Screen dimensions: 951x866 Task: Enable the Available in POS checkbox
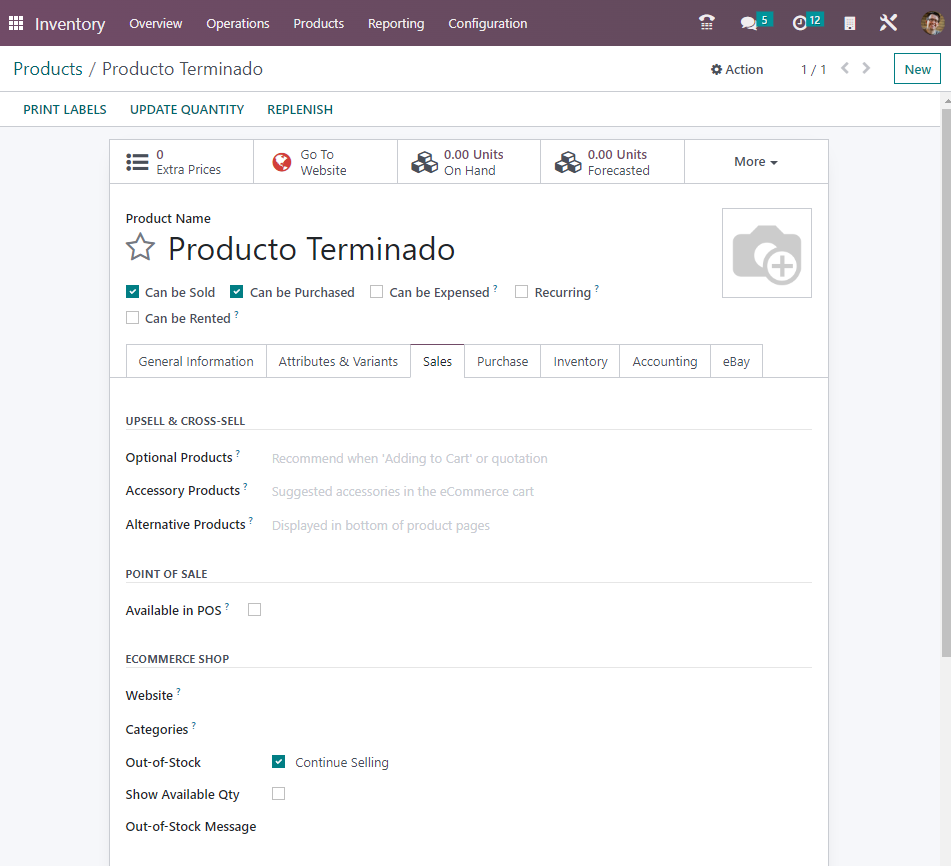pyautogui.click(x=255, y=609)
